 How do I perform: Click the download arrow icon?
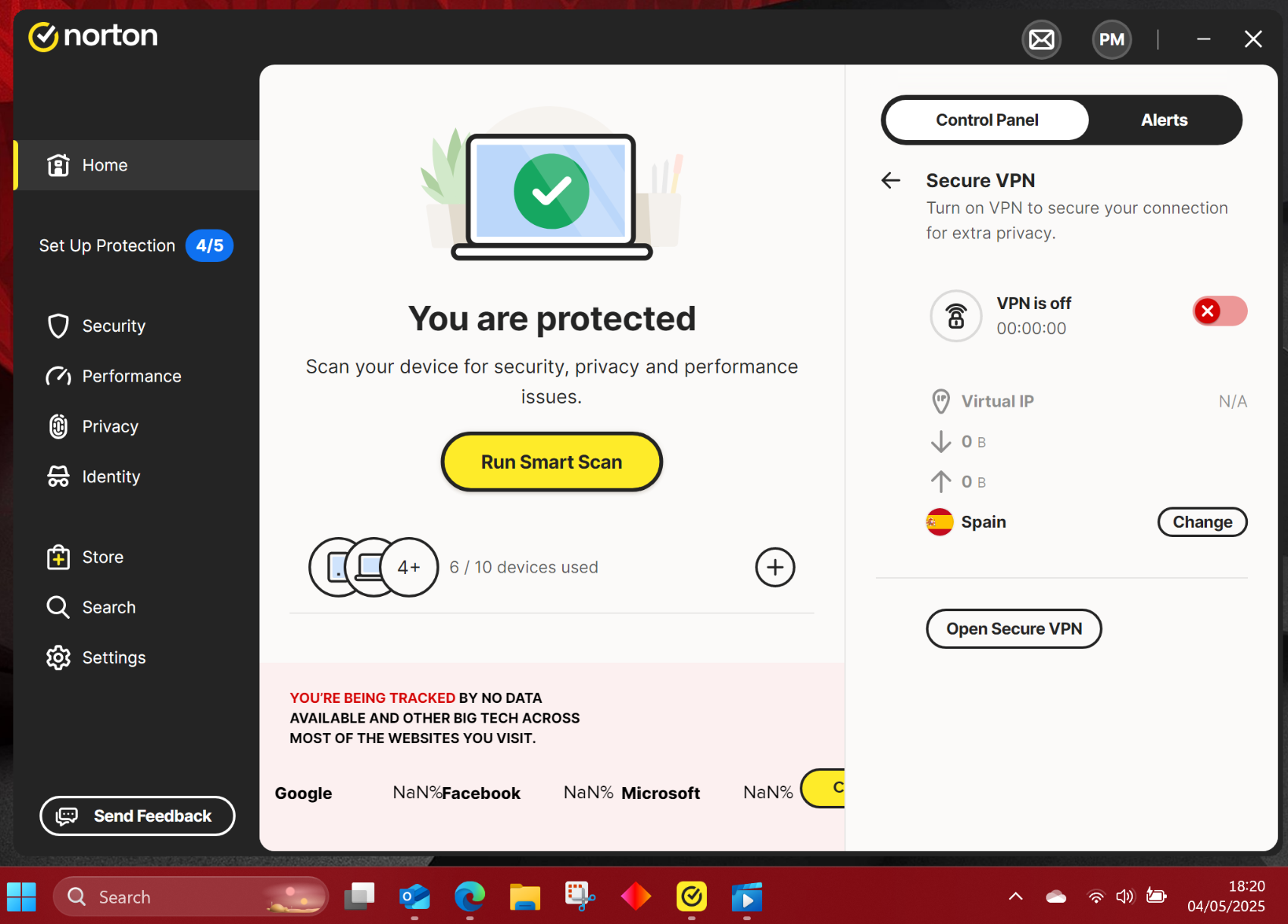(940, 442)
